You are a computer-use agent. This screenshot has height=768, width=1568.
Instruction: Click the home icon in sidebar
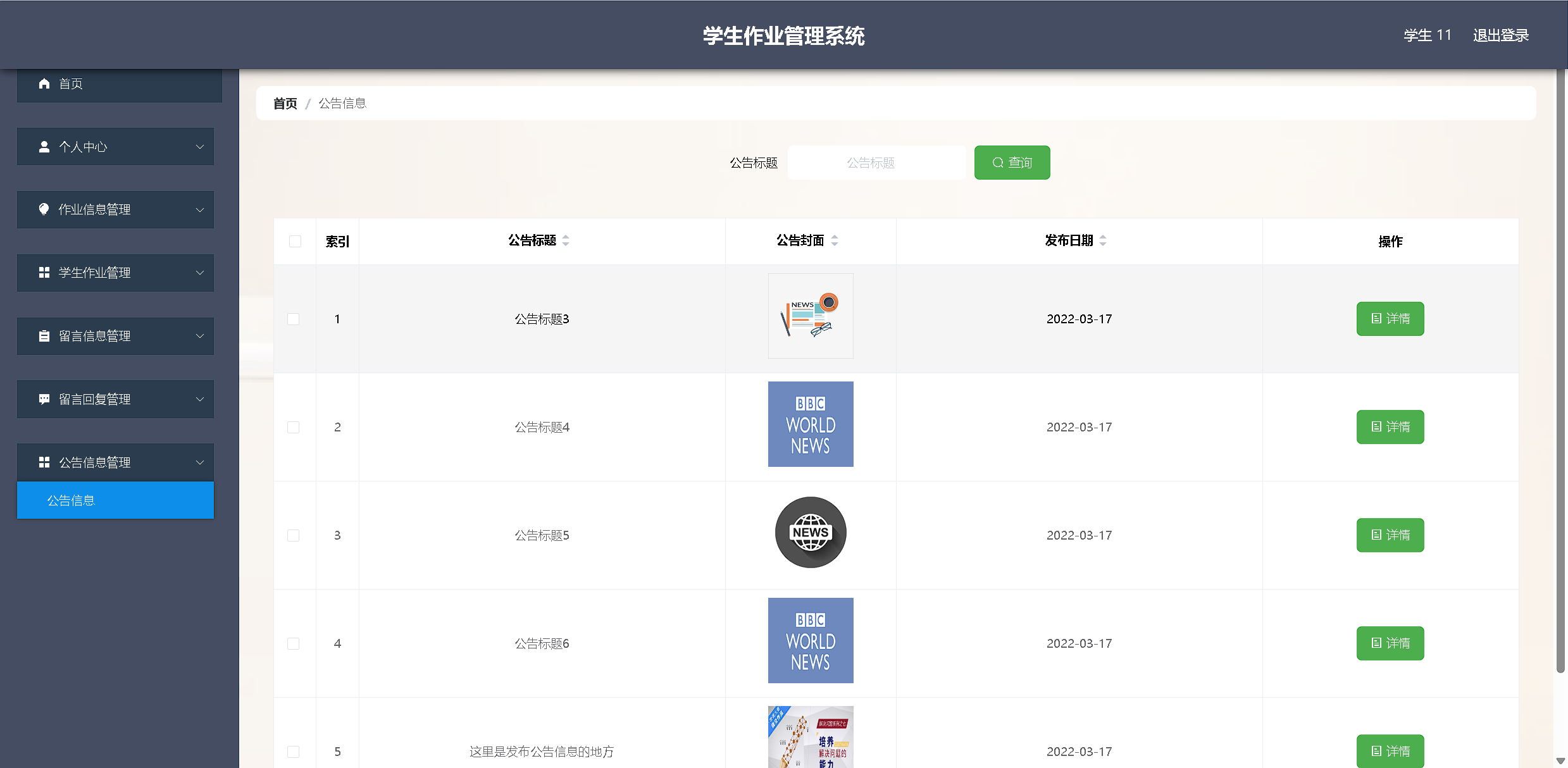point(44,84)
